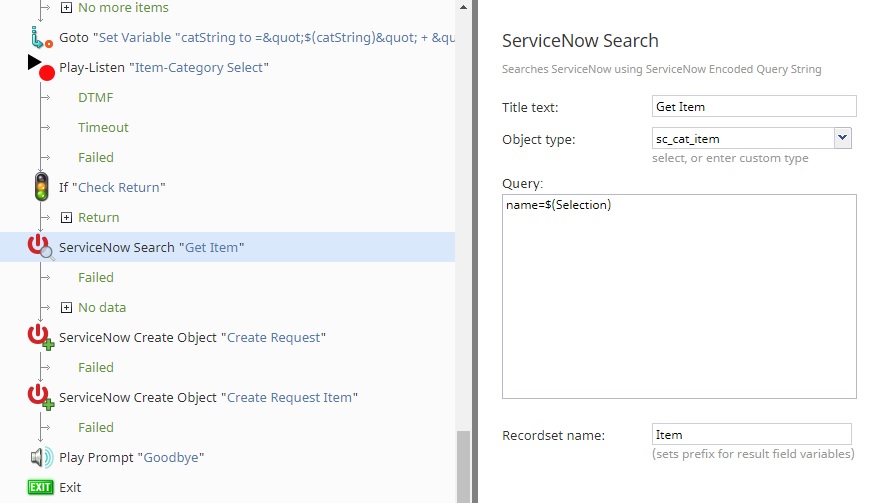The image size is (895, 503).
Task: Select the Play-Listen Item-Category Select step
Action: coord(164,67)
